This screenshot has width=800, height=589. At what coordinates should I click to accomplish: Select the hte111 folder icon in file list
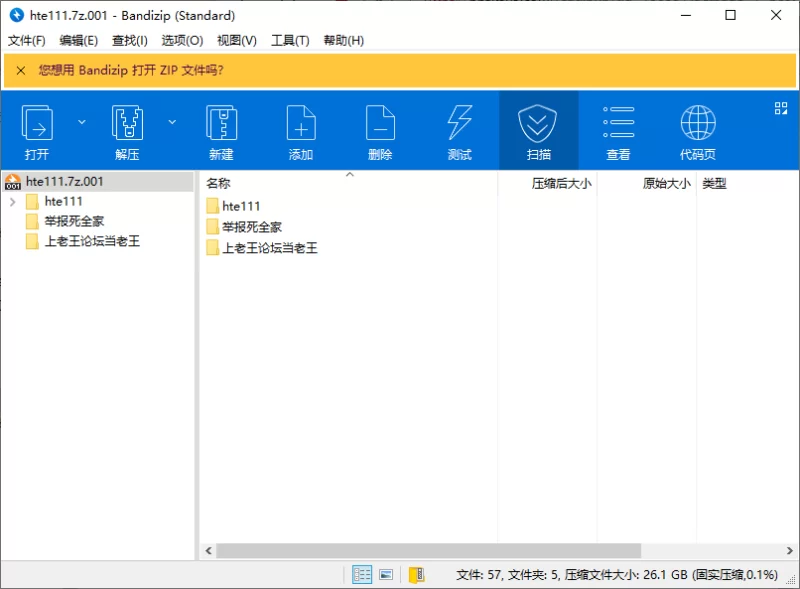point(213,206)
